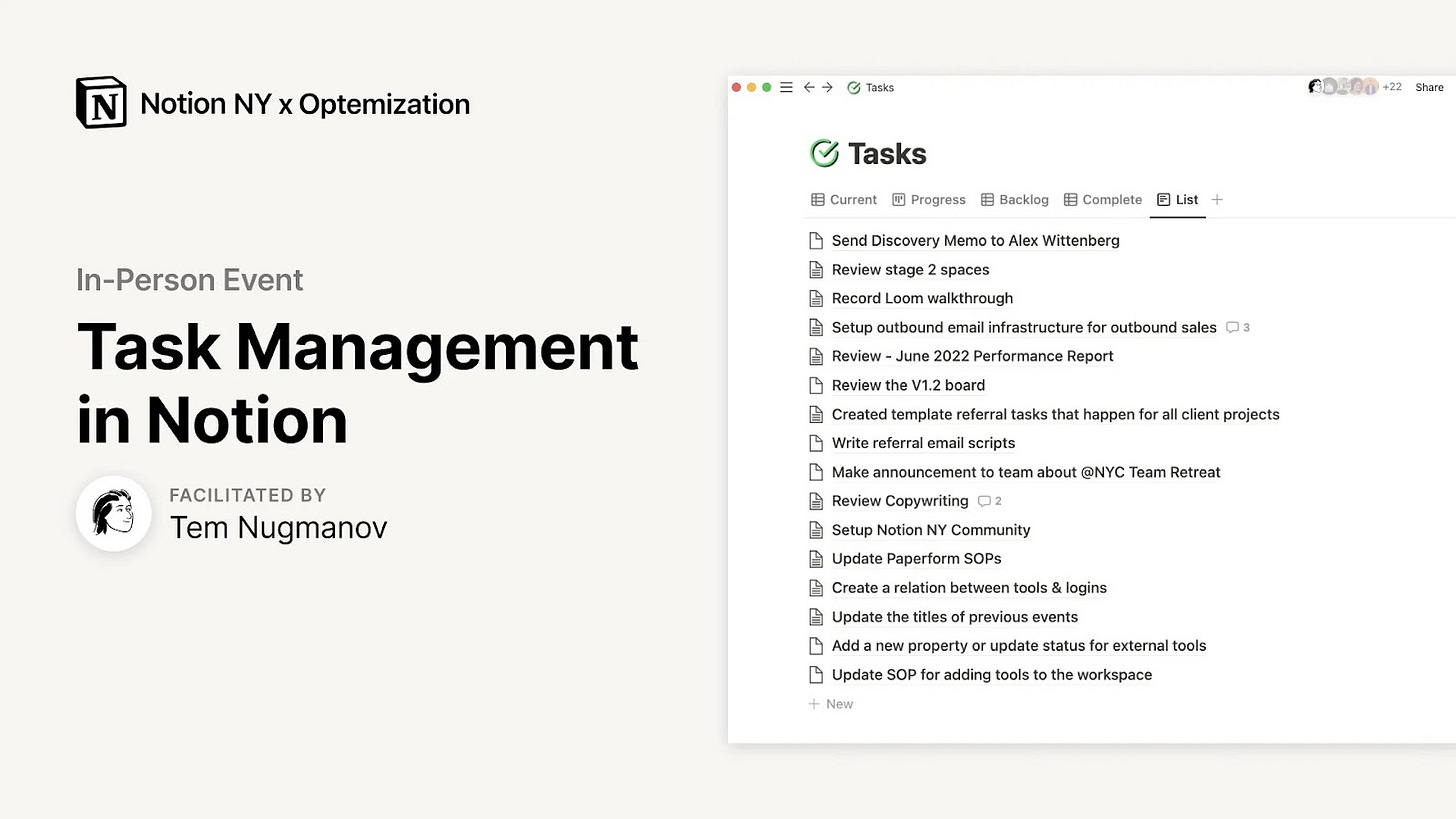Viewport: 1456px width, 819px height.
Task: Click page icon beside Update Paperform SOPs
Action: [816, 558]
